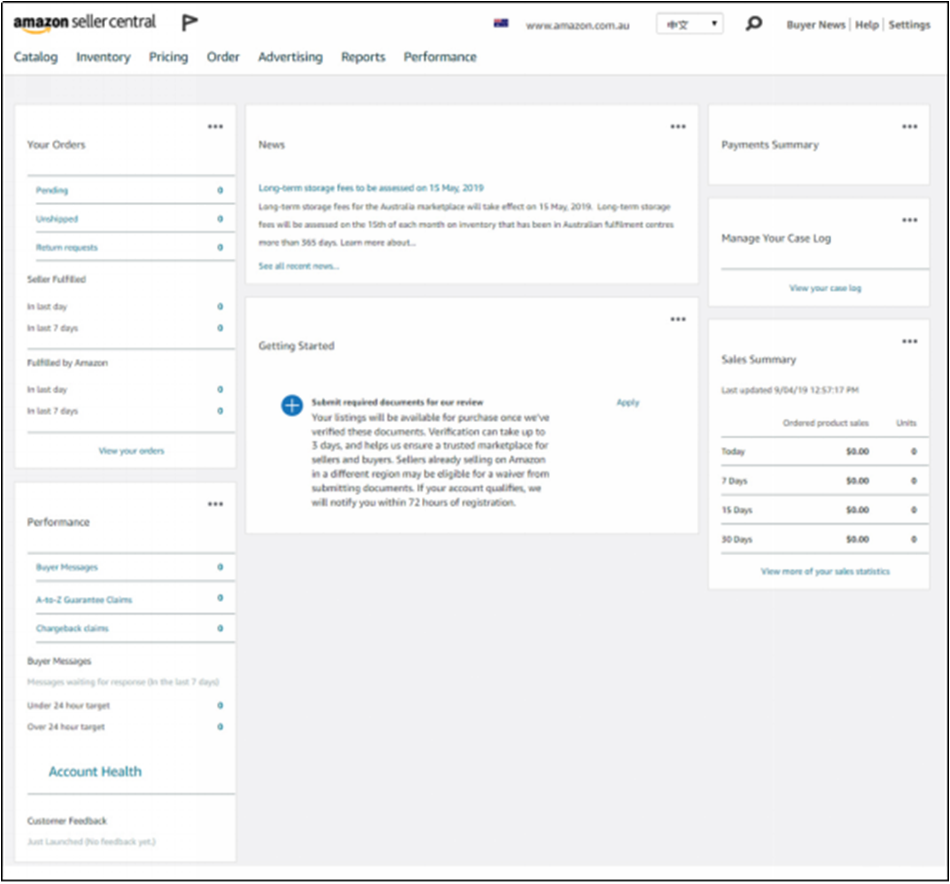Click the Apply link for document submission

coord(627,402)
